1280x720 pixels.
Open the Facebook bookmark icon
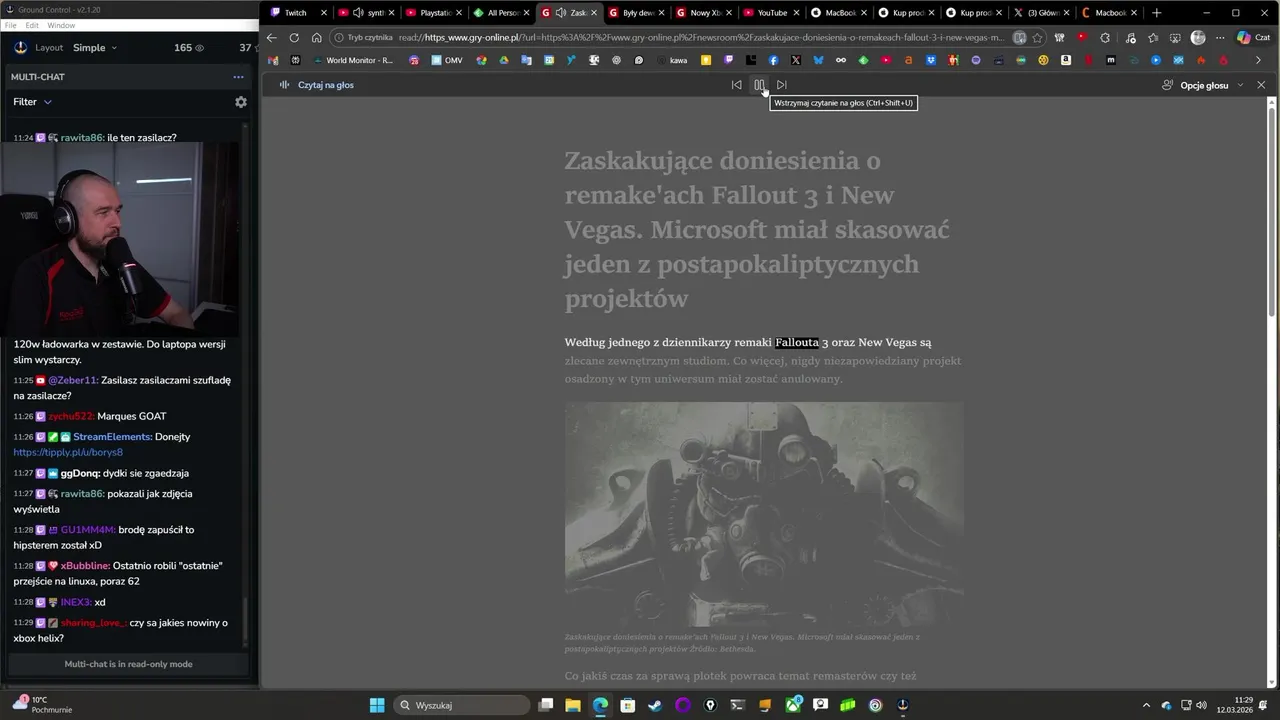click(x=773, y=60)
